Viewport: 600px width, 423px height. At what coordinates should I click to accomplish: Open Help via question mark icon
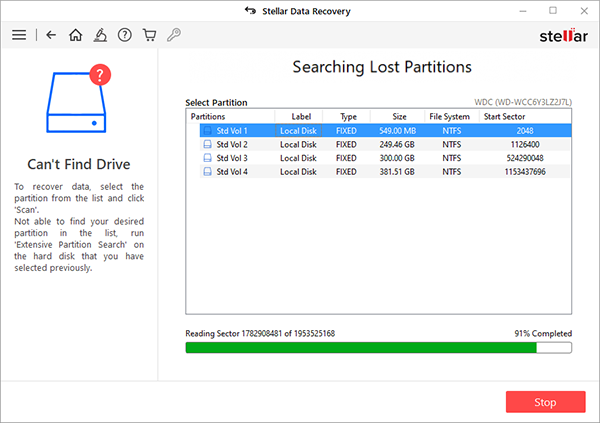[x=125, y=35]
